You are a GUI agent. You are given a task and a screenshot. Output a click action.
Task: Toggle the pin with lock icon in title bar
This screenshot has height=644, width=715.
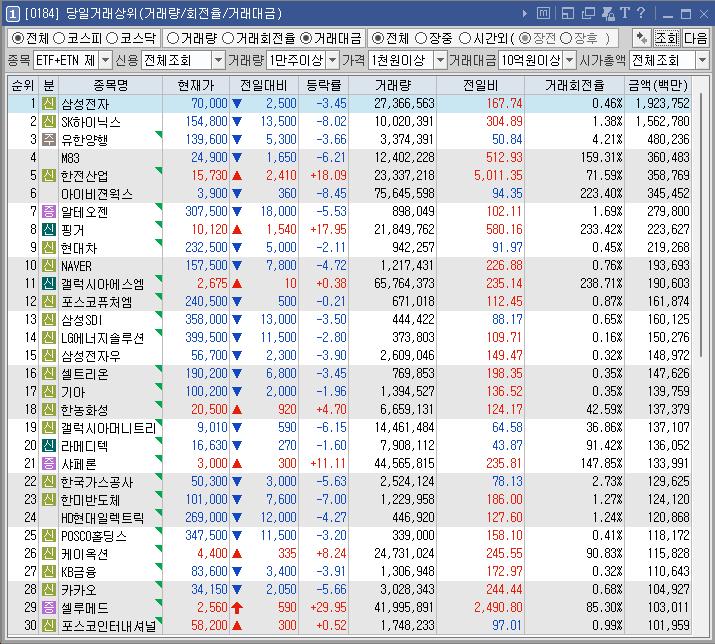[608, 14]
